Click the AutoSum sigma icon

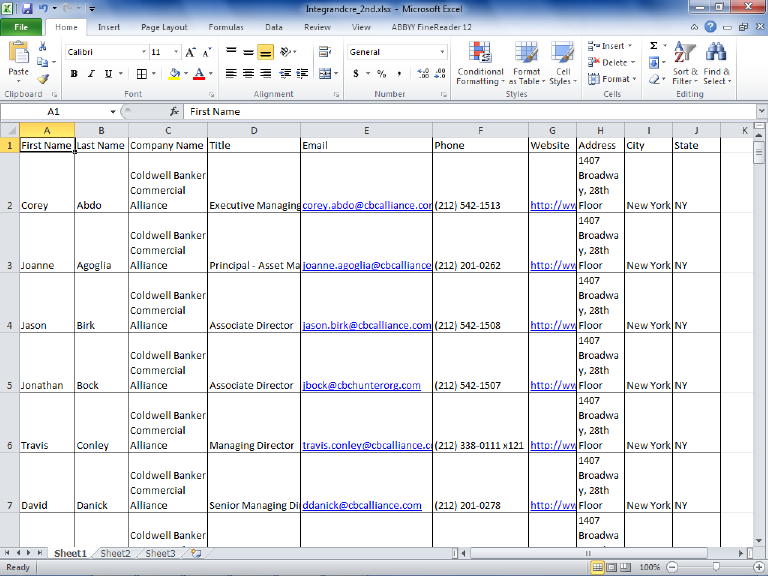[653, 46]
